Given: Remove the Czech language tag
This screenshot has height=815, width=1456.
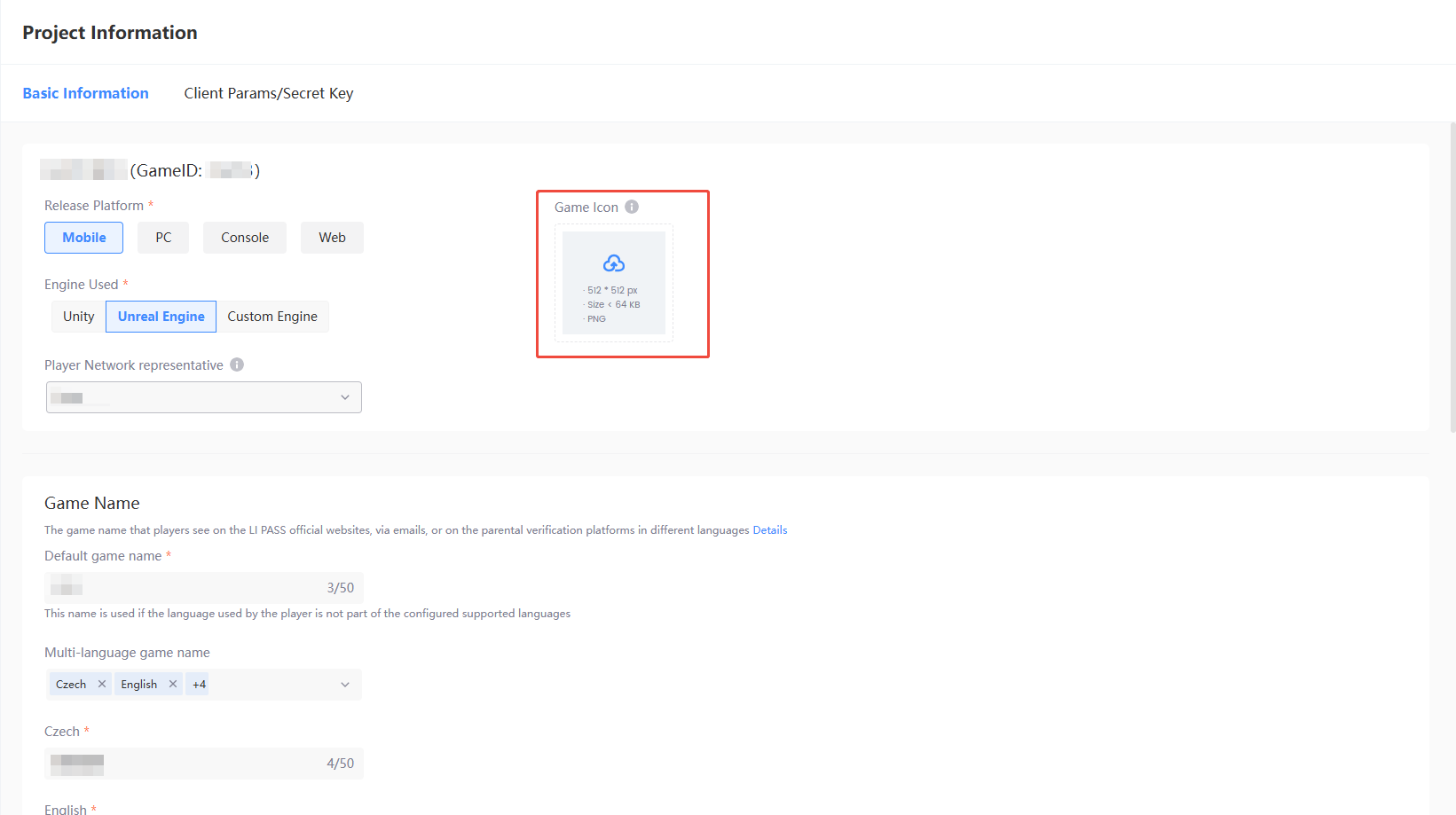Looking at the screenshot, I should coord(102,684).
